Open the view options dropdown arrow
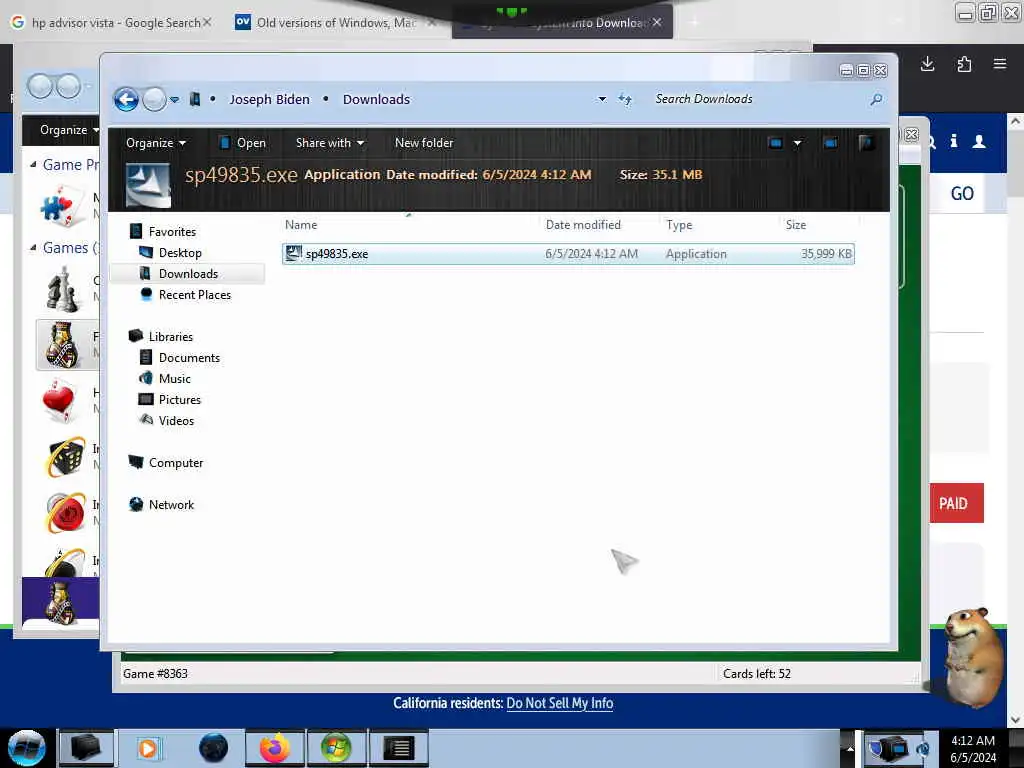 [x=797, y=142]
